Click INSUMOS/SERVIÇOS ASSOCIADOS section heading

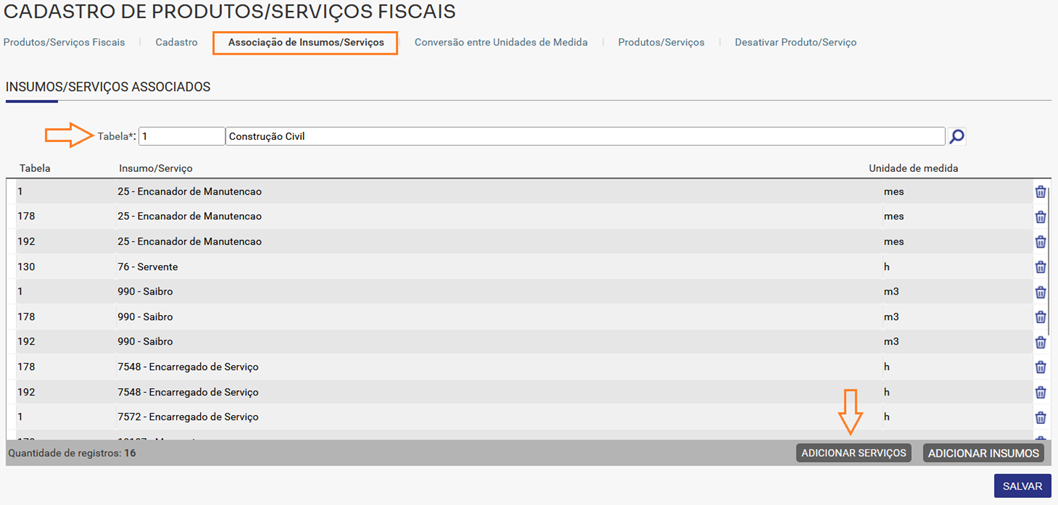point(108,87)
